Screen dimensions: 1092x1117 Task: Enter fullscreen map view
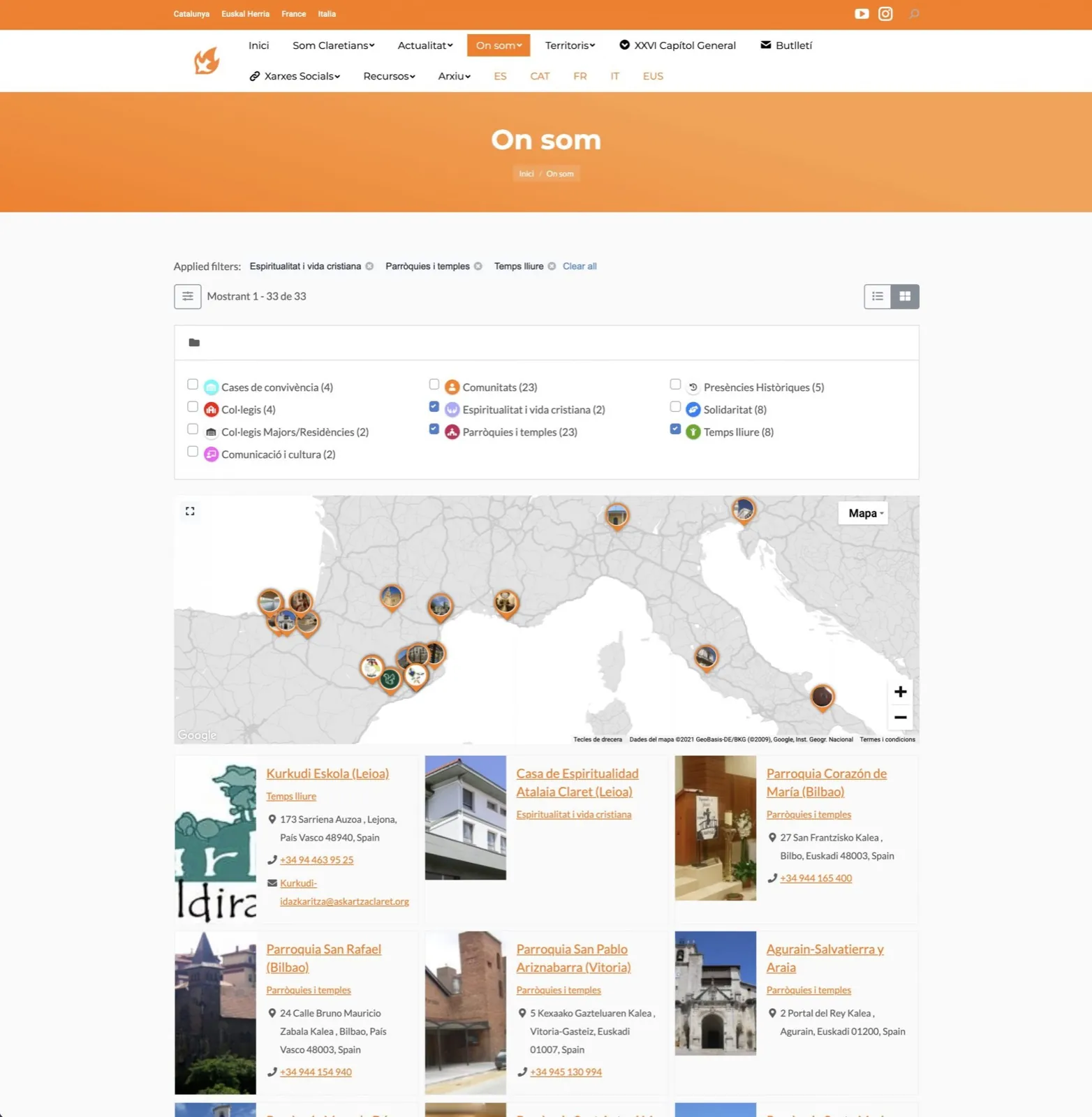tap(190, 512)
